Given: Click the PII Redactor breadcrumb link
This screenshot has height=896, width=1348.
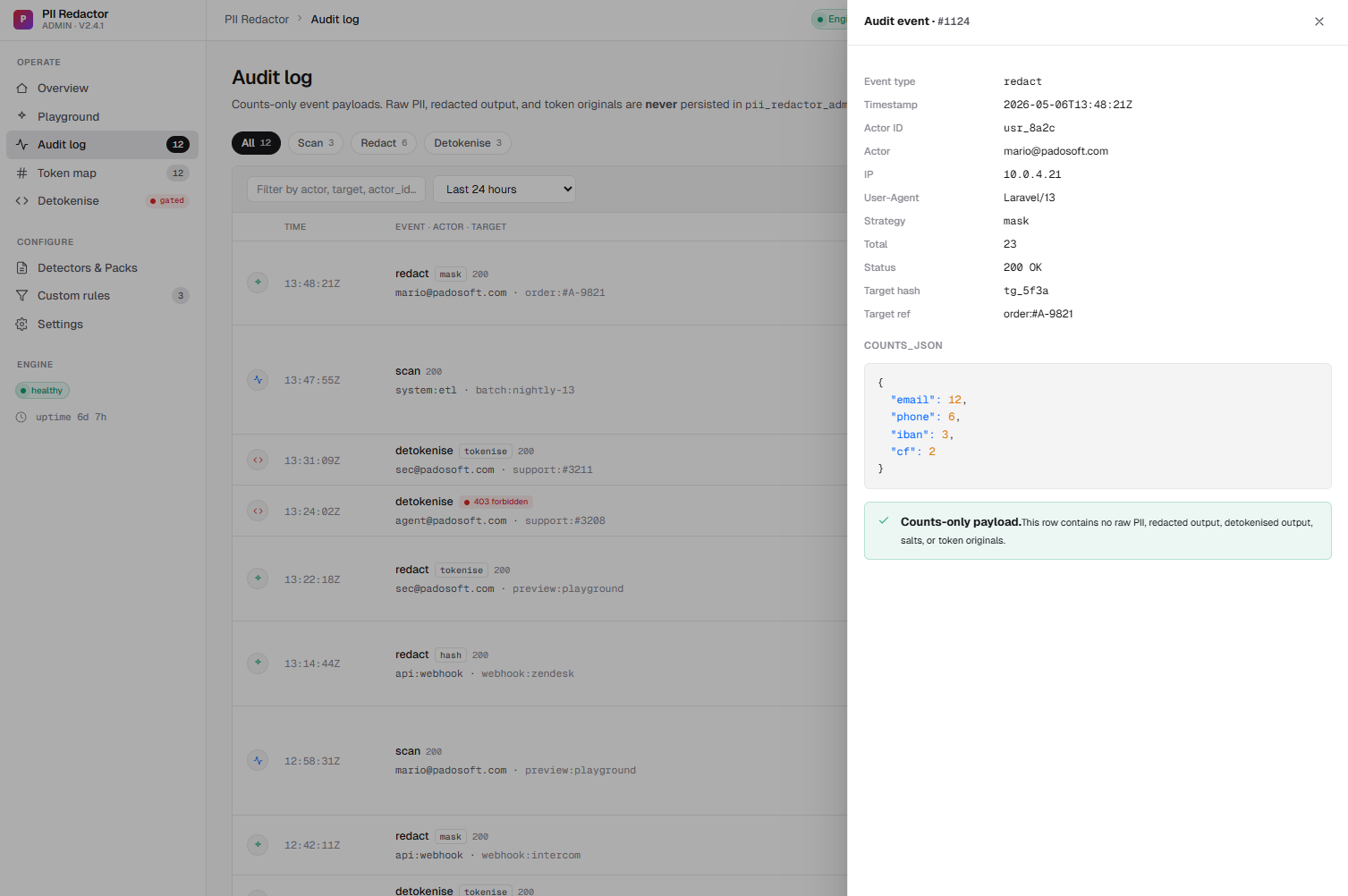Looking at the screenshot, I should [x=257, y=20].
